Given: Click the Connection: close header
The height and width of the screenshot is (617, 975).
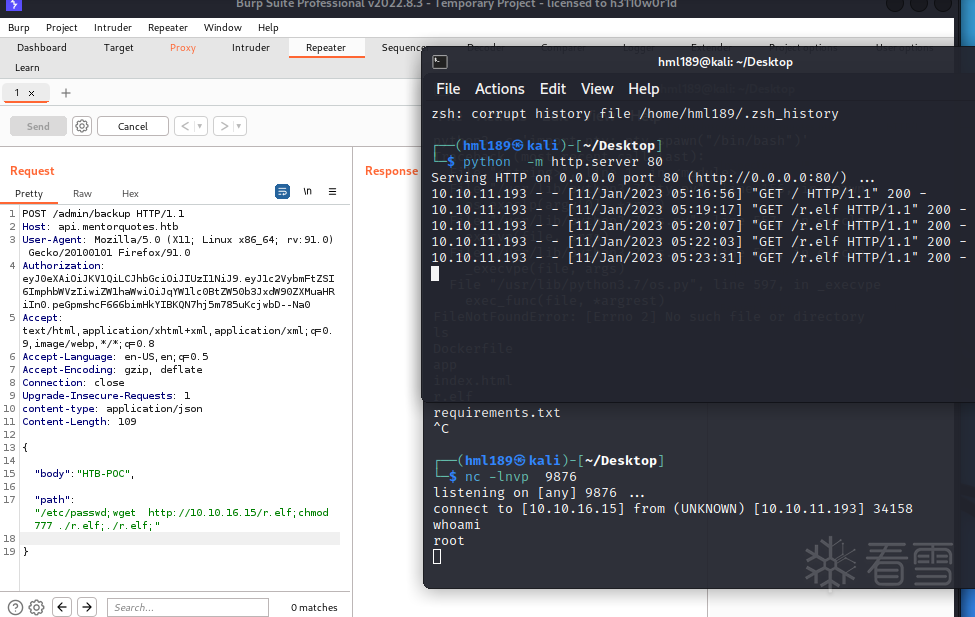Looking at the screenshot, I should (x=73, y=383).
